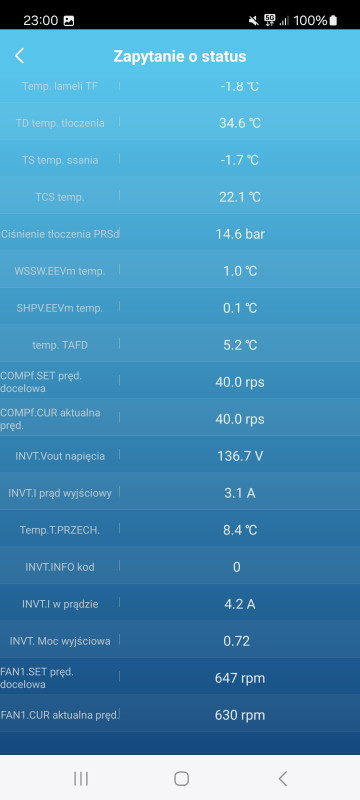360x800 pixels.
Task: Select the 'COMPf.SET pręd. docelowa' label
Action: [42, 382]
